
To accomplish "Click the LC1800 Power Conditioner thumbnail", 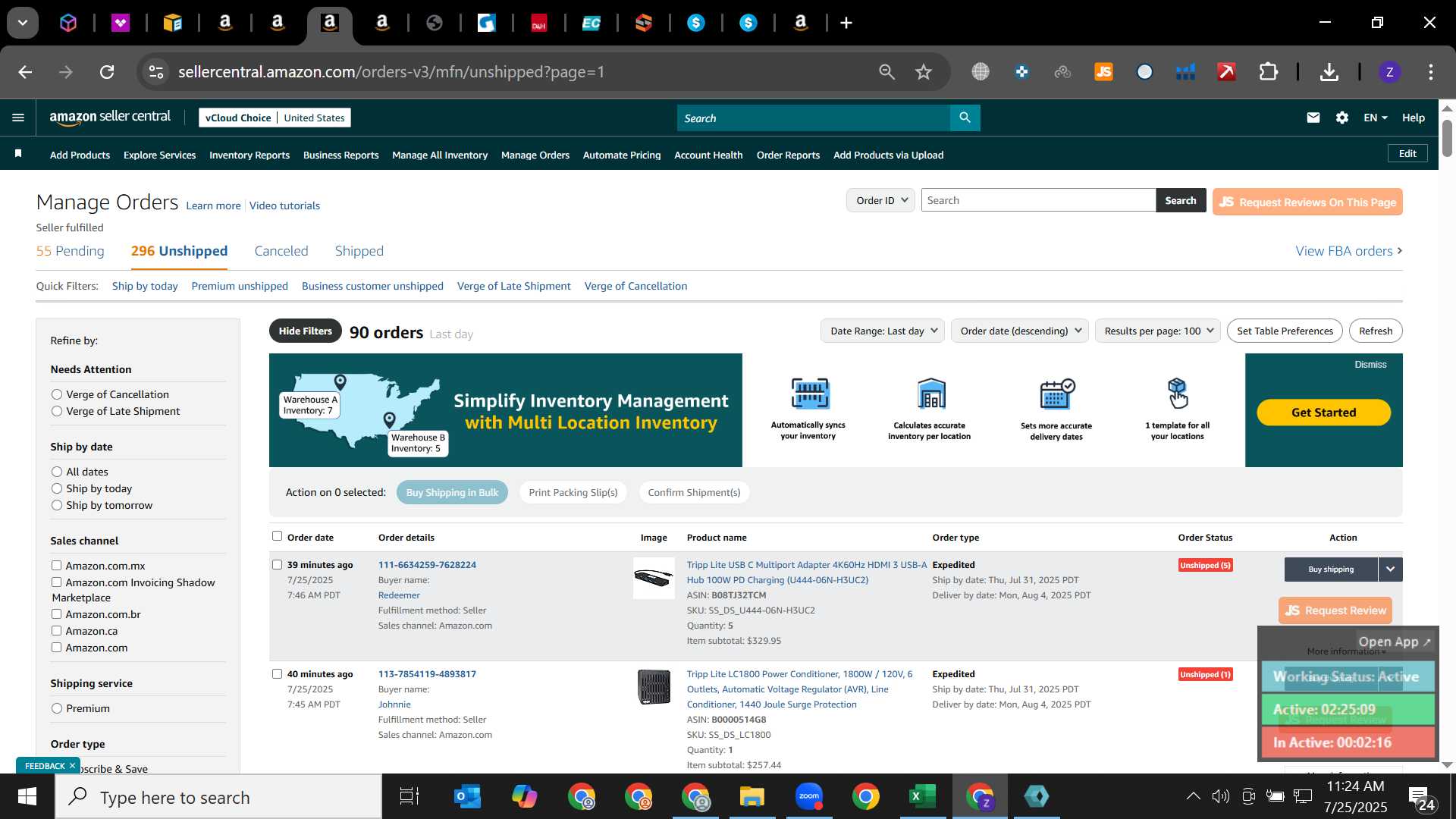I will coord(654,687).
